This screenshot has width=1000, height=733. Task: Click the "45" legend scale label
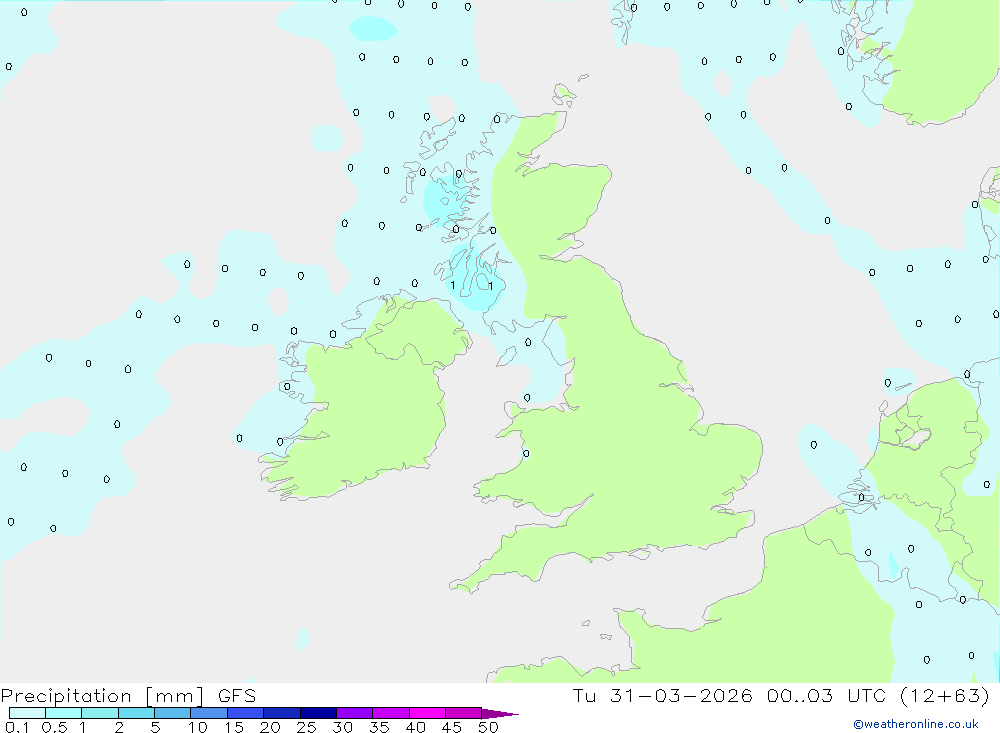tap(452, 727)
